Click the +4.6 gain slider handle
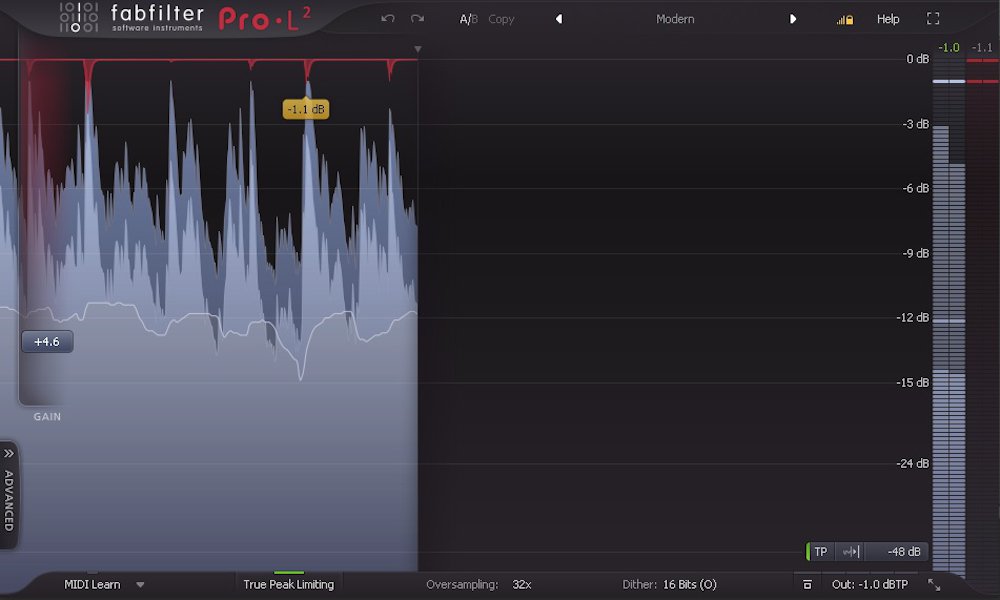 47,342
